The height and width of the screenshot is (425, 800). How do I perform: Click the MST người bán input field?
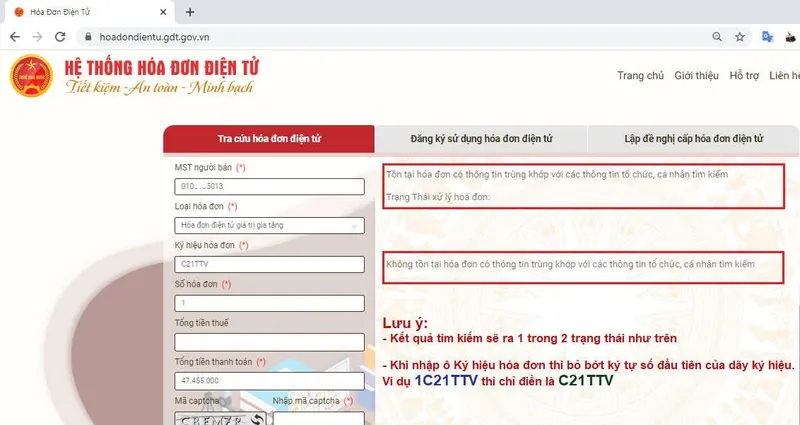(269, 186)
